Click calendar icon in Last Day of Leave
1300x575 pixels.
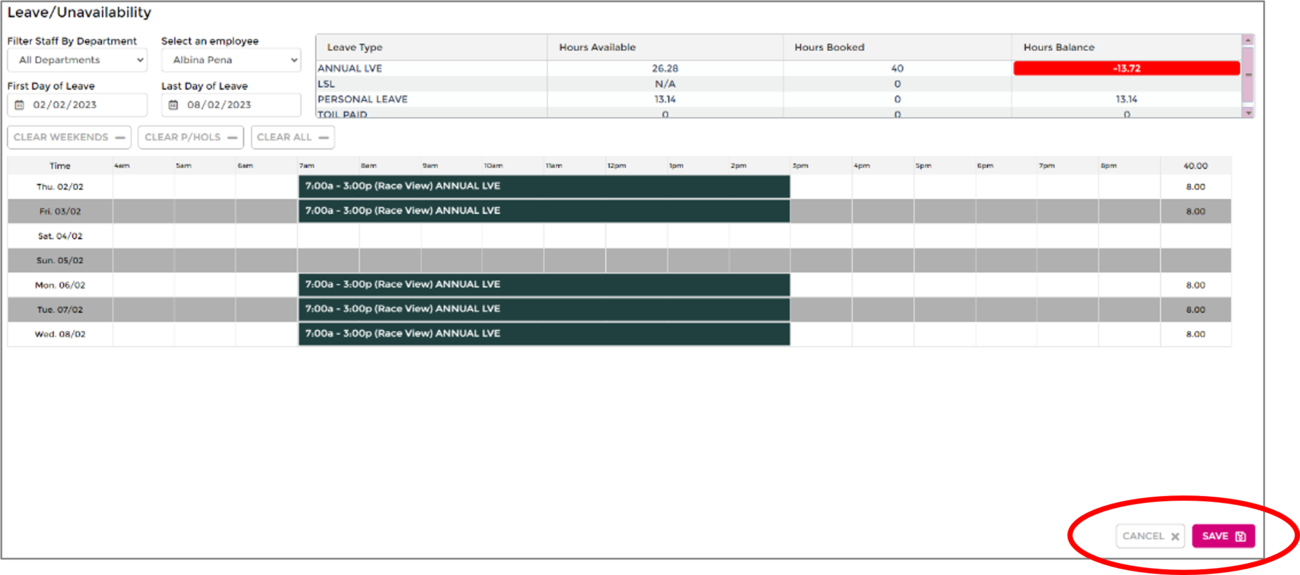(173, 105)
